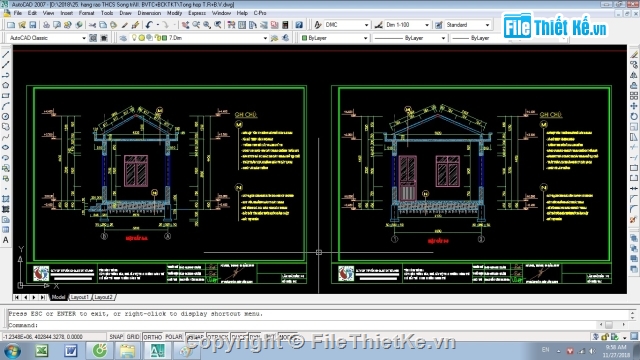This screenshot has width=640, height=360.
Task: Toggle SNAP mode in status bar
Action: tap(116, 337)
